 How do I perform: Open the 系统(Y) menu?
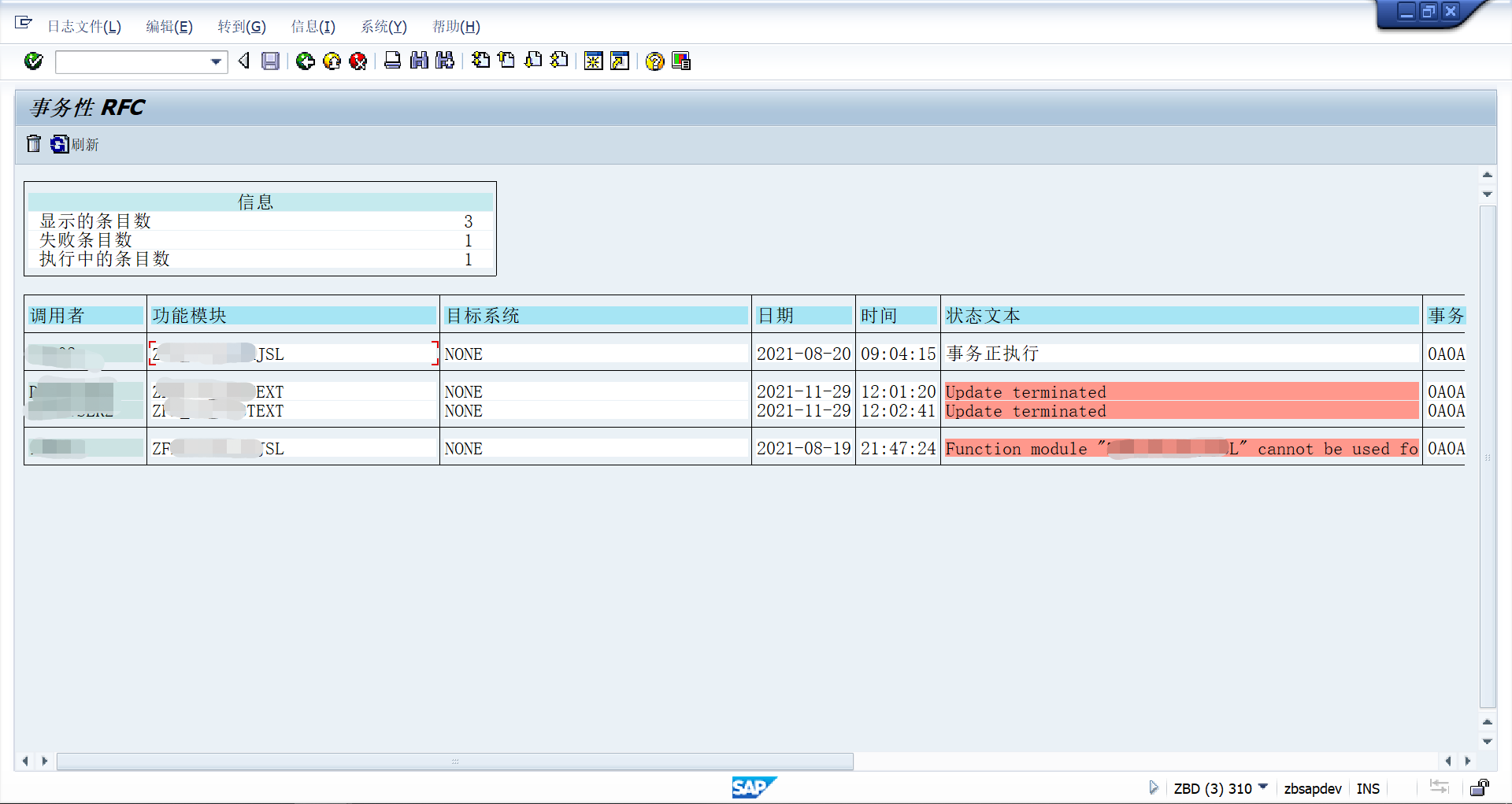(x=384, y=26)
